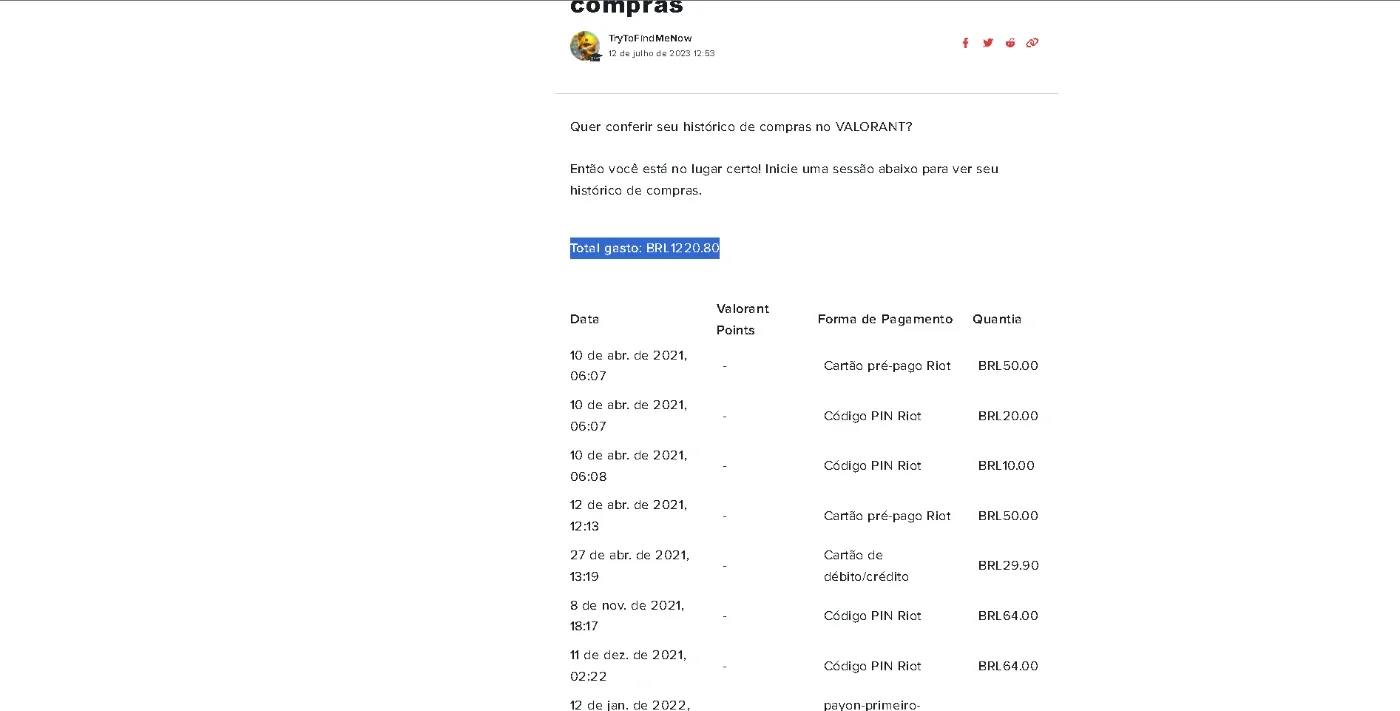Select Cartão pré-pago Riot in the 12 de abr. row
The image size is (1400, 711).
tap(887, 516)
